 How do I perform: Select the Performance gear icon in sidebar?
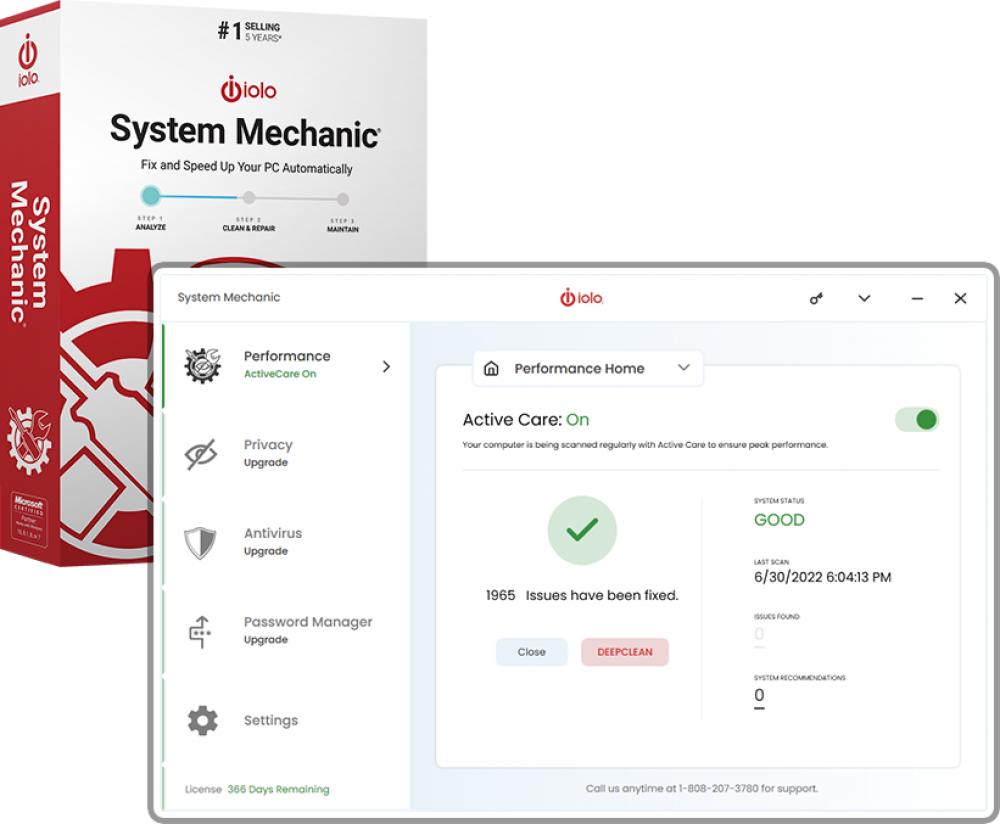click(201, 365)
